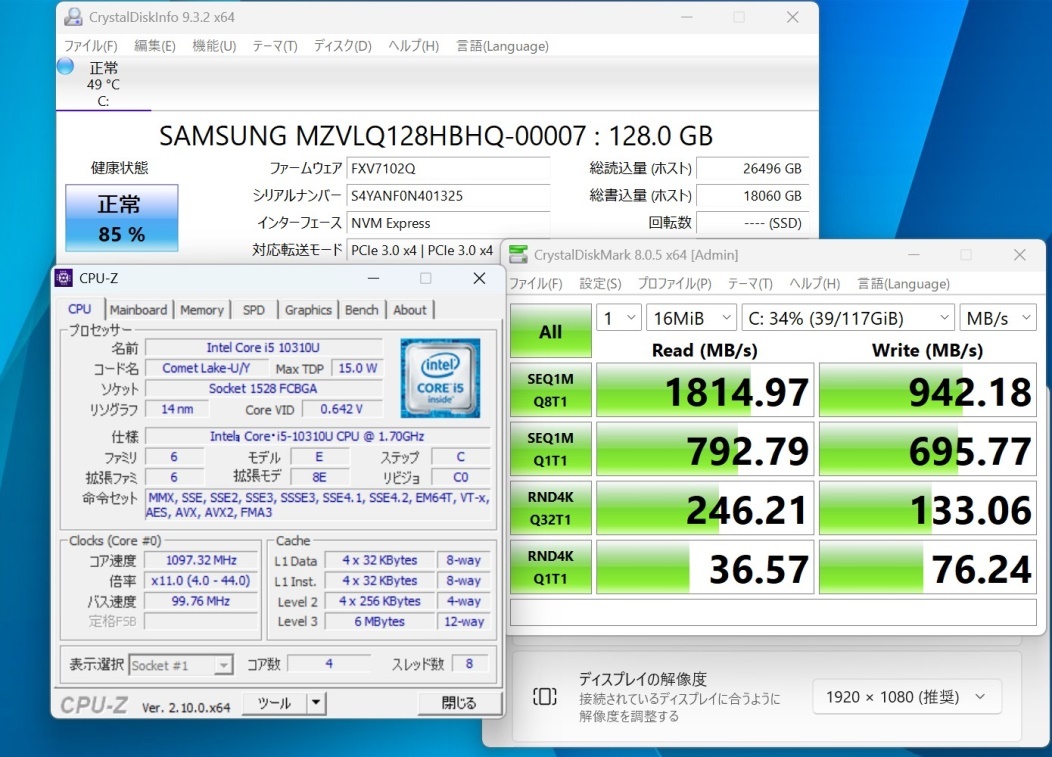Open プロファイル(P) menu in CrystalDiskMark
Image resolution: width=1052 pixels, height=757 pixels.
coord(674,283)
